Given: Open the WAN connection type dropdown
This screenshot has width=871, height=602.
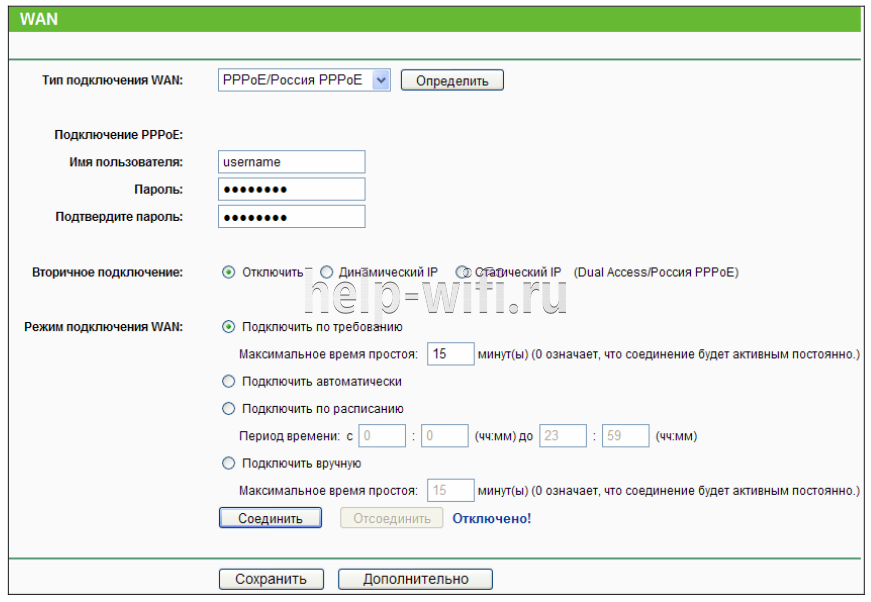Looking at the screenshot, I should coord(304,80).
